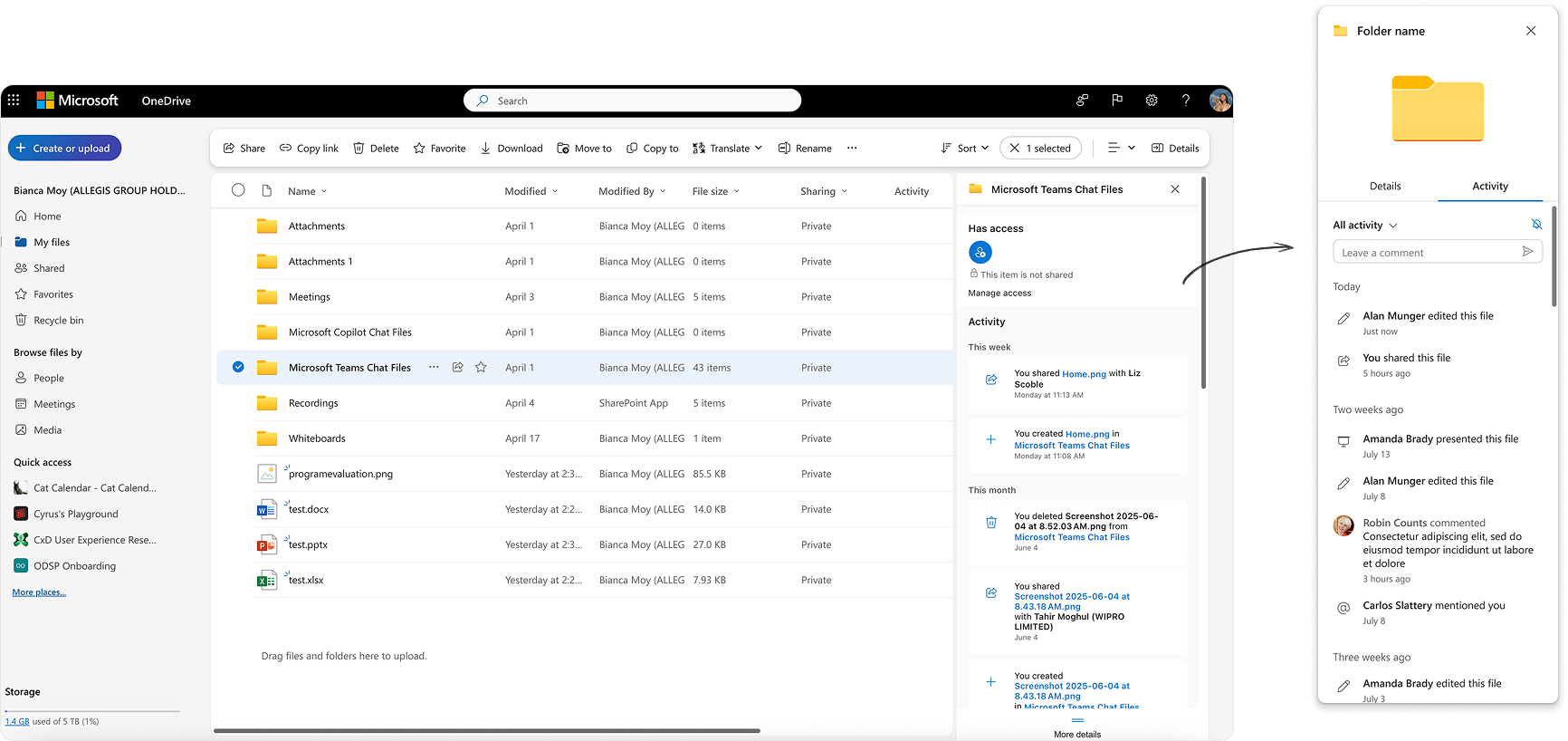Open the app launcher waffle icon

[14, 101]
